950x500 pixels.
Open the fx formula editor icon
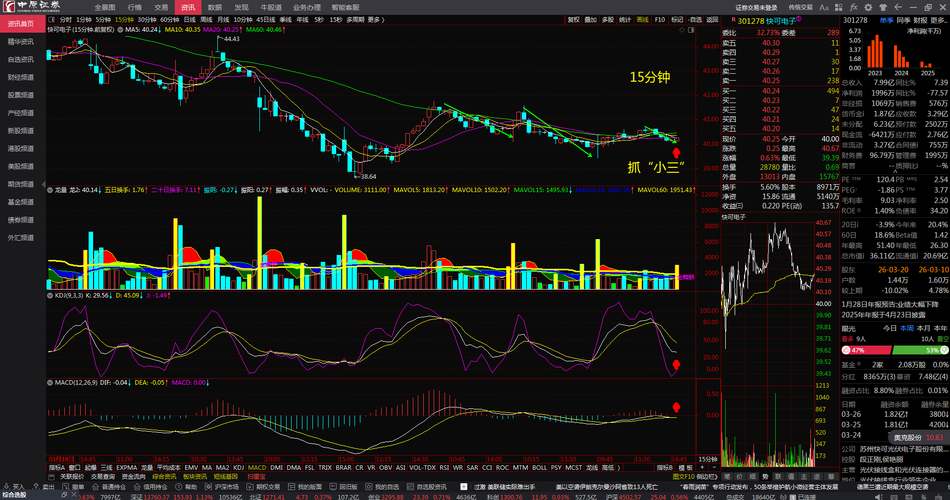pos(854,7)
